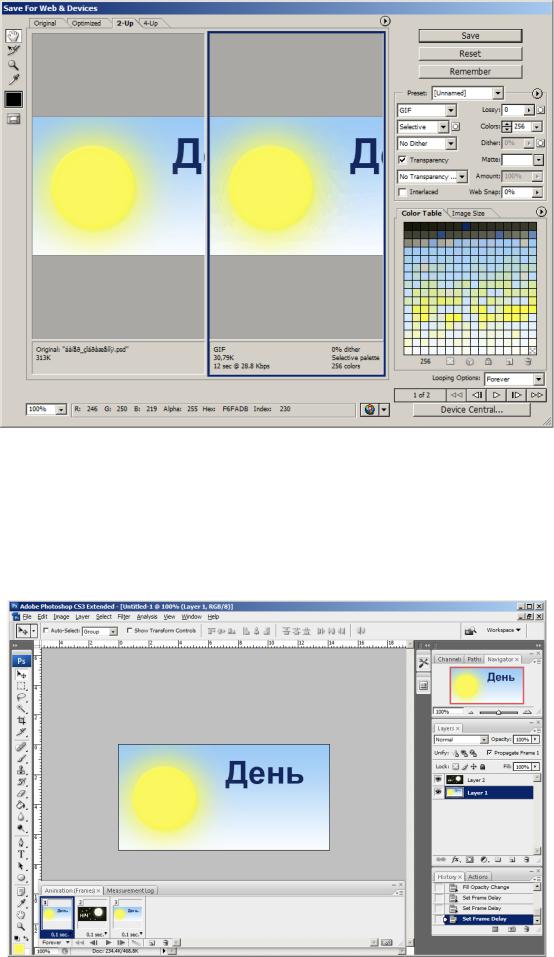Click the Reset button

(x=470, y=54)
